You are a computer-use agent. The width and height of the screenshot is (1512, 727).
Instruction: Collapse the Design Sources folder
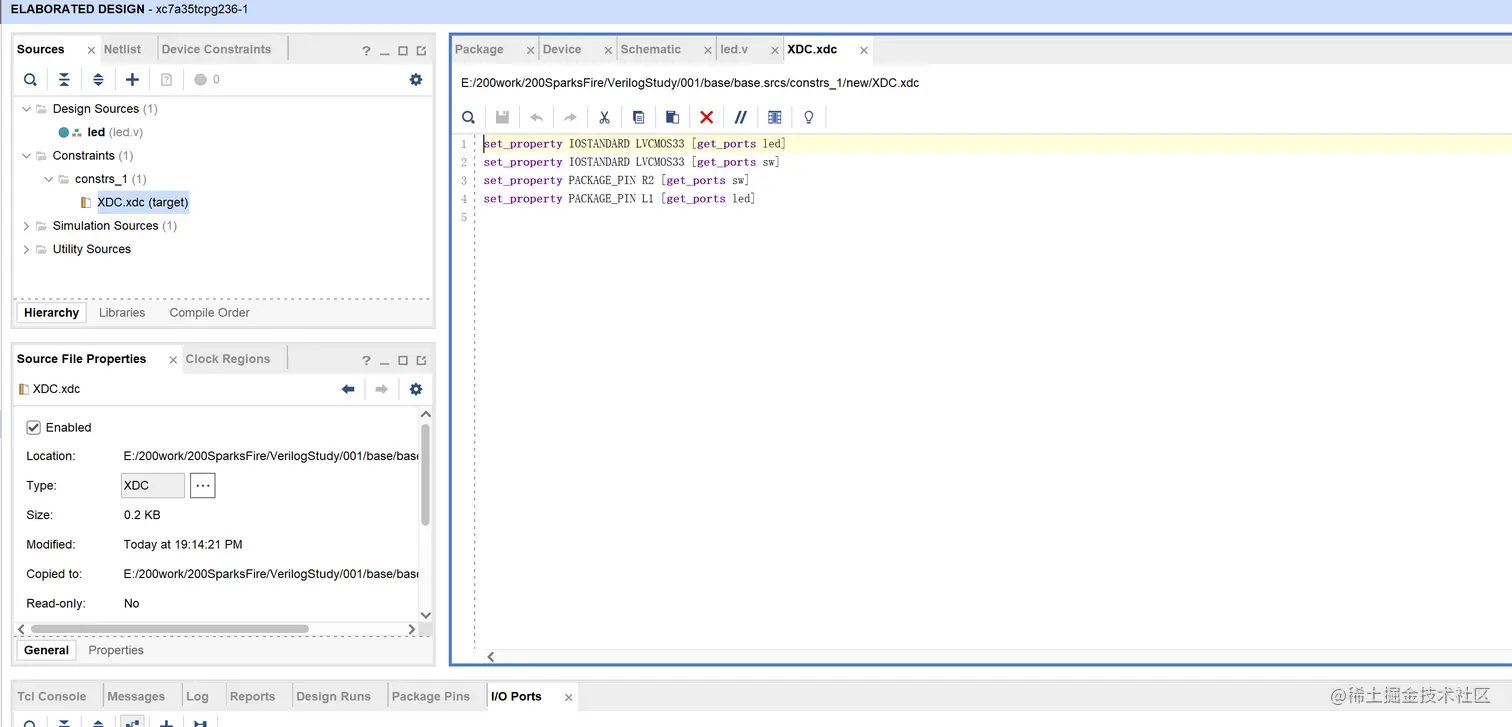[26, 109]
